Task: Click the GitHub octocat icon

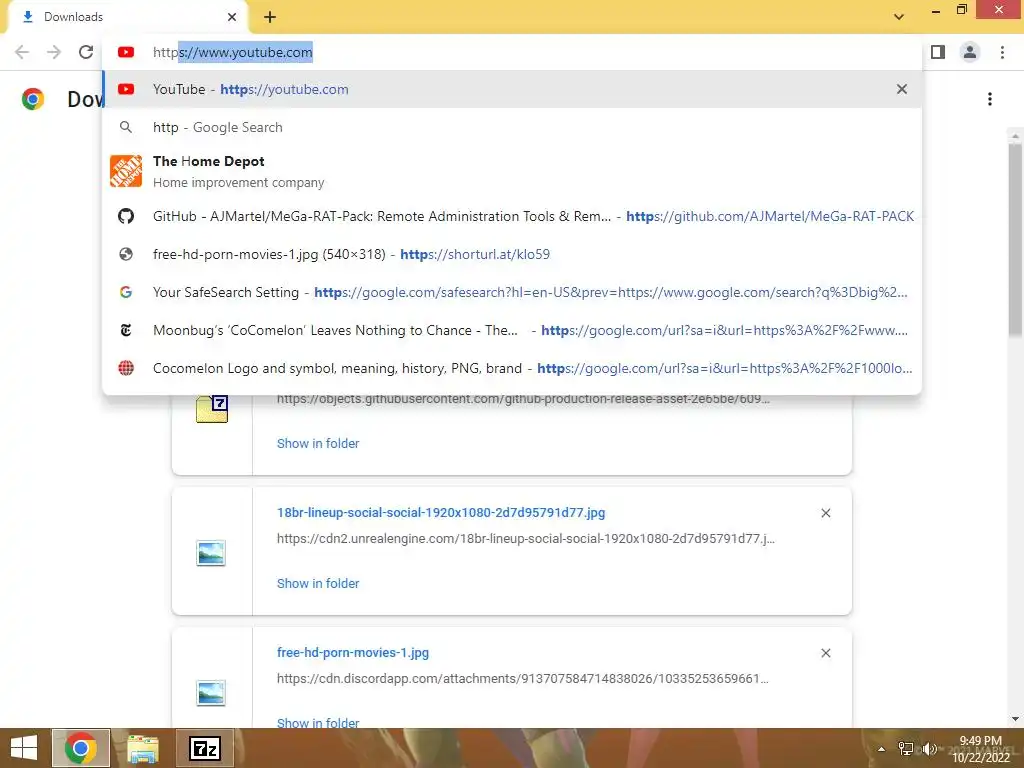Action: (x=126, y=216)
